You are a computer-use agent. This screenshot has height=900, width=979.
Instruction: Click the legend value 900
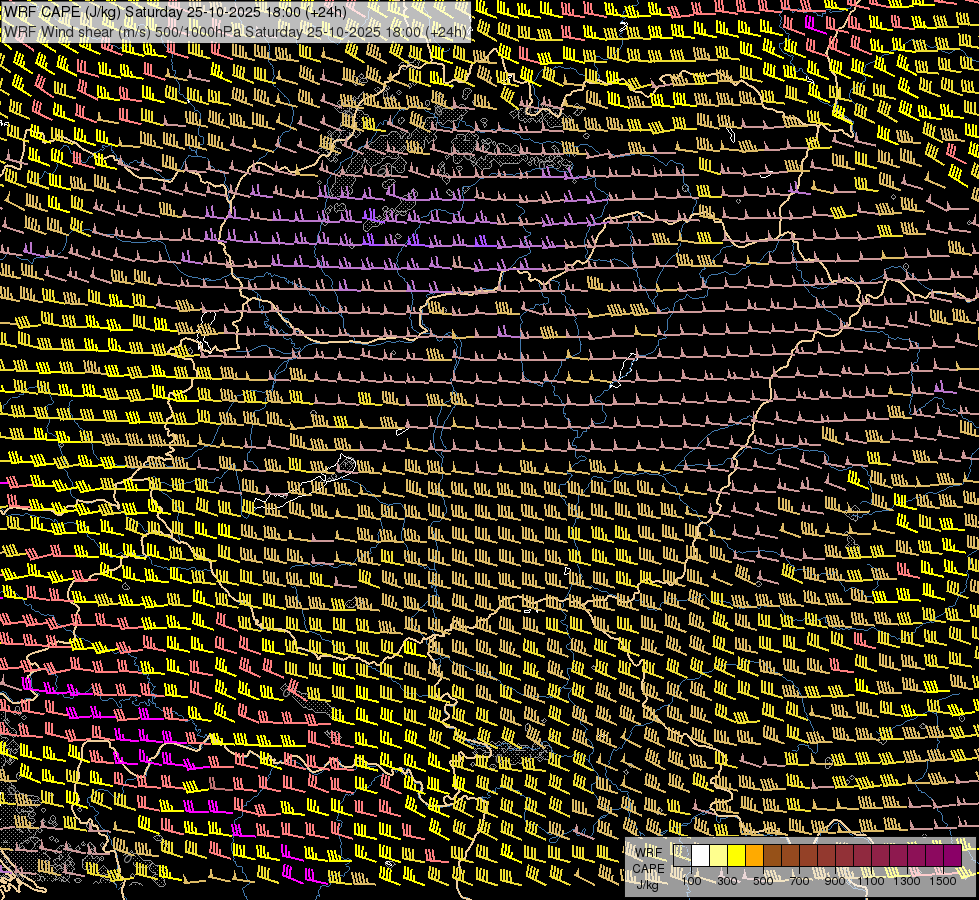click(x=835, y=881)
